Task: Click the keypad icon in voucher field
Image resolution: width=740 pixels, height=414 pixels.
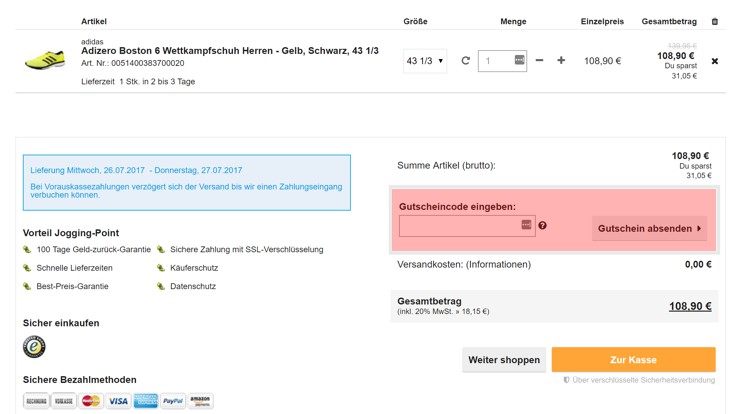Action: tap(526, 225)
